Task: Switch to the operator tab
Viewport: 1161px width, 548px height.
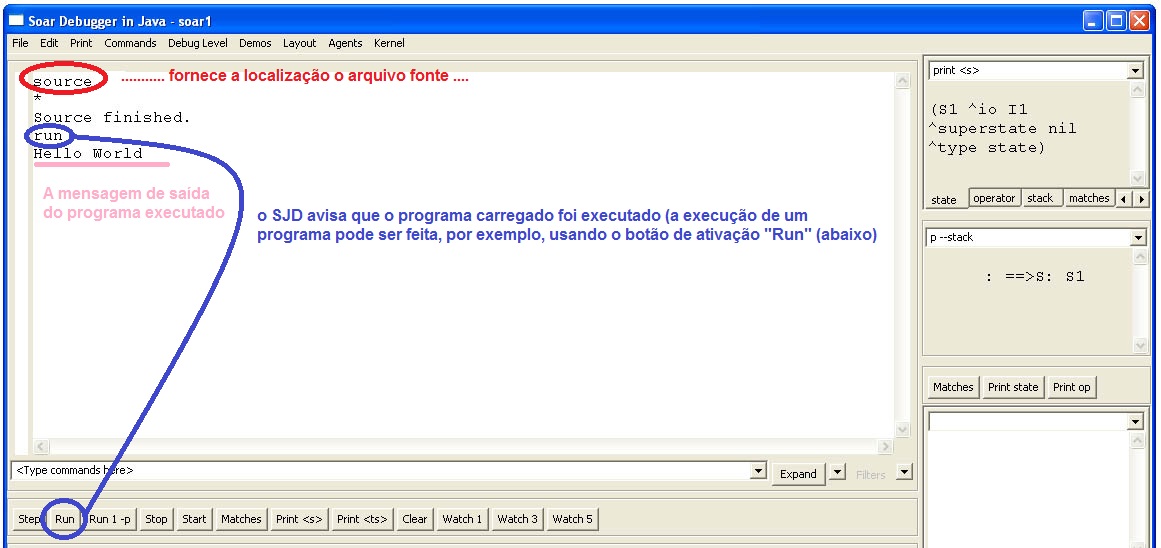Action: [994, 199]
